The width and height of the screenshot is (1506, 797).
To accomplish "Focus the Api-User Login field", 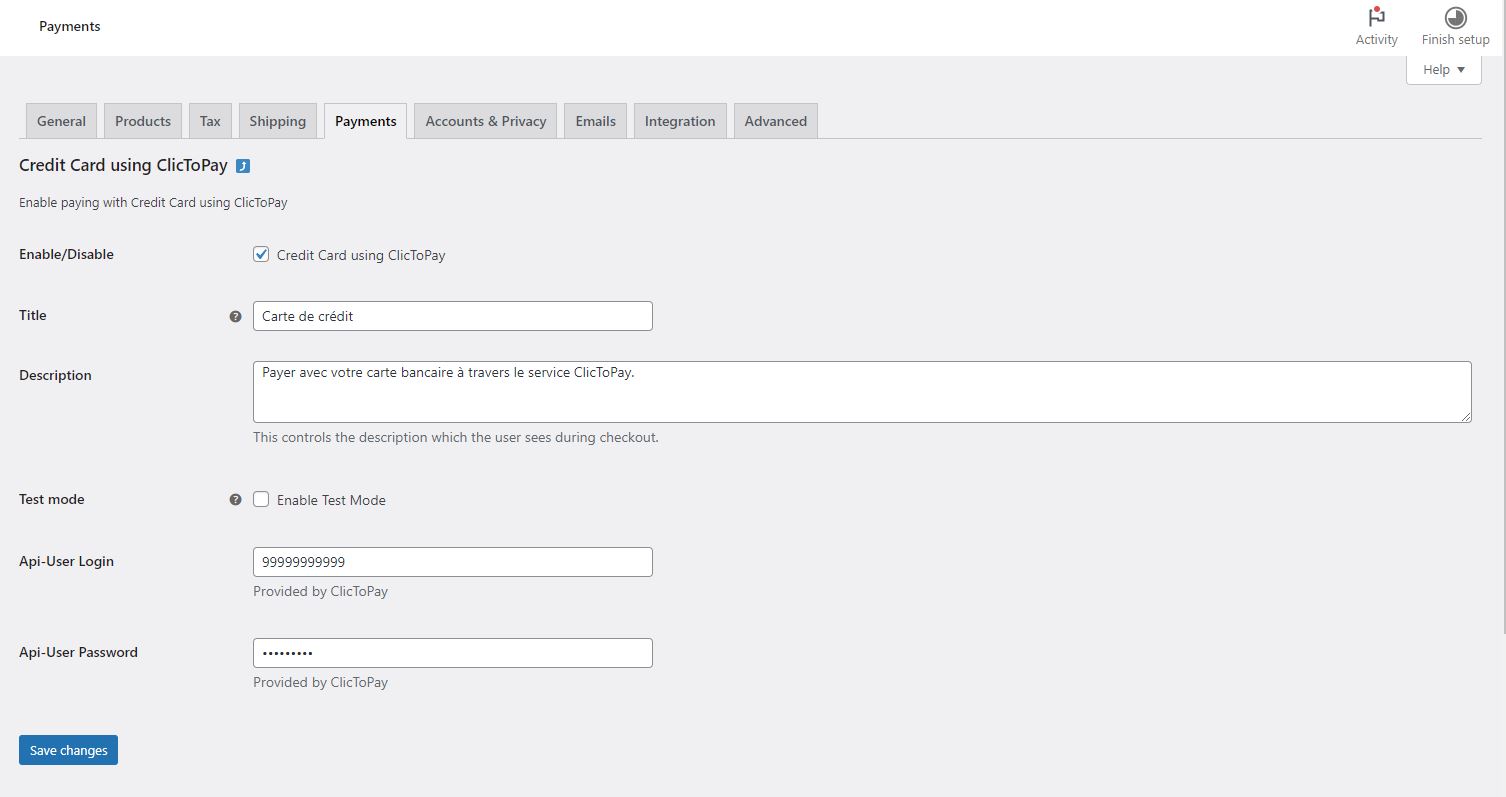I will point(452,562).
